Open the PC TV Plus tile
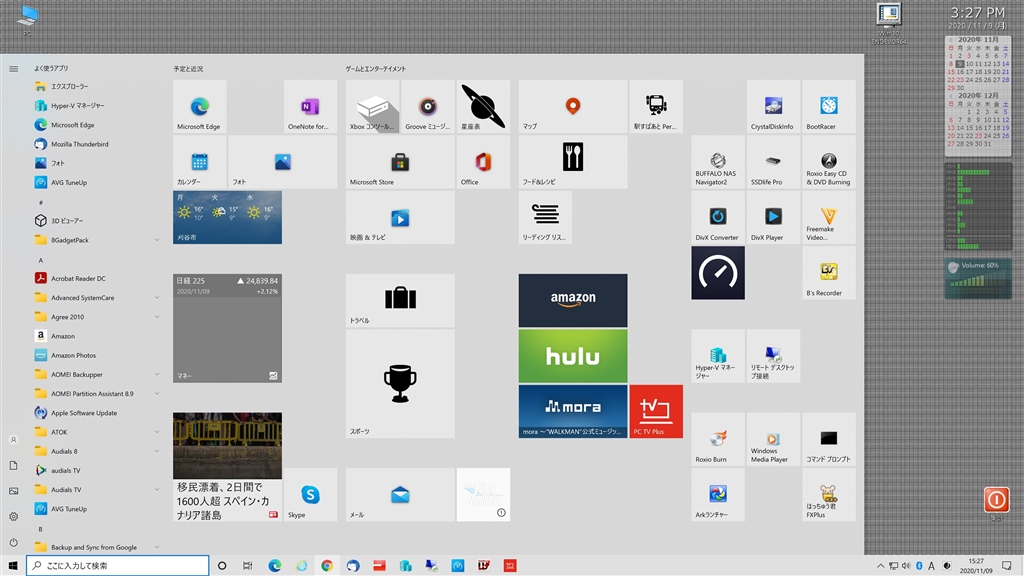1024x576 pixels. click(656, 411)
